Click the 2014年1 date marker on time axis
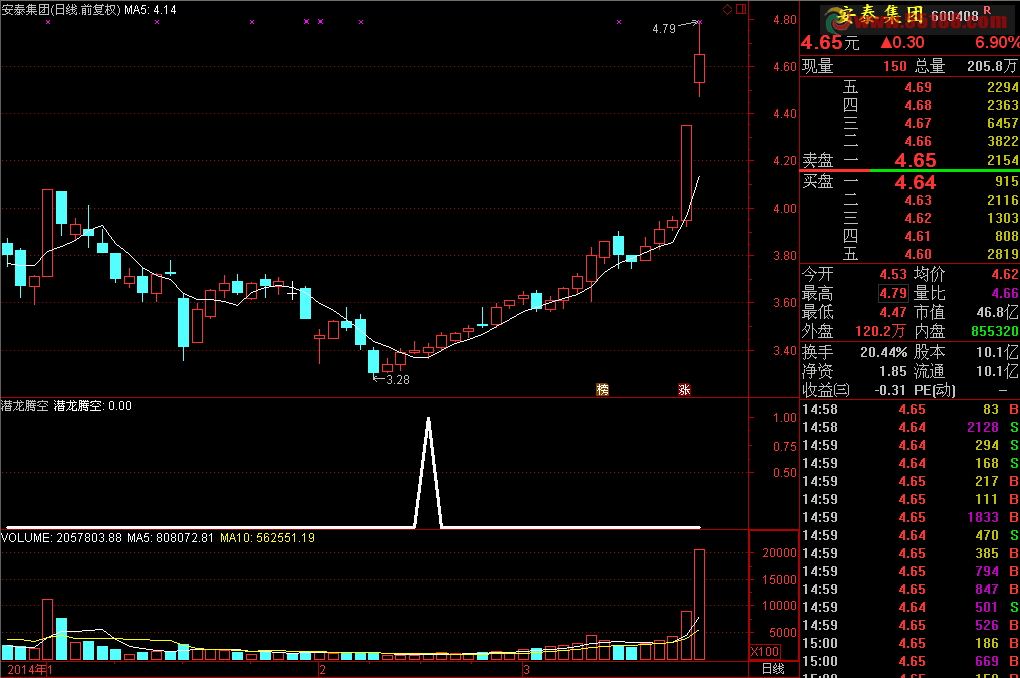The width and height of the screenshot is (1020, 678). click(28, 669)
